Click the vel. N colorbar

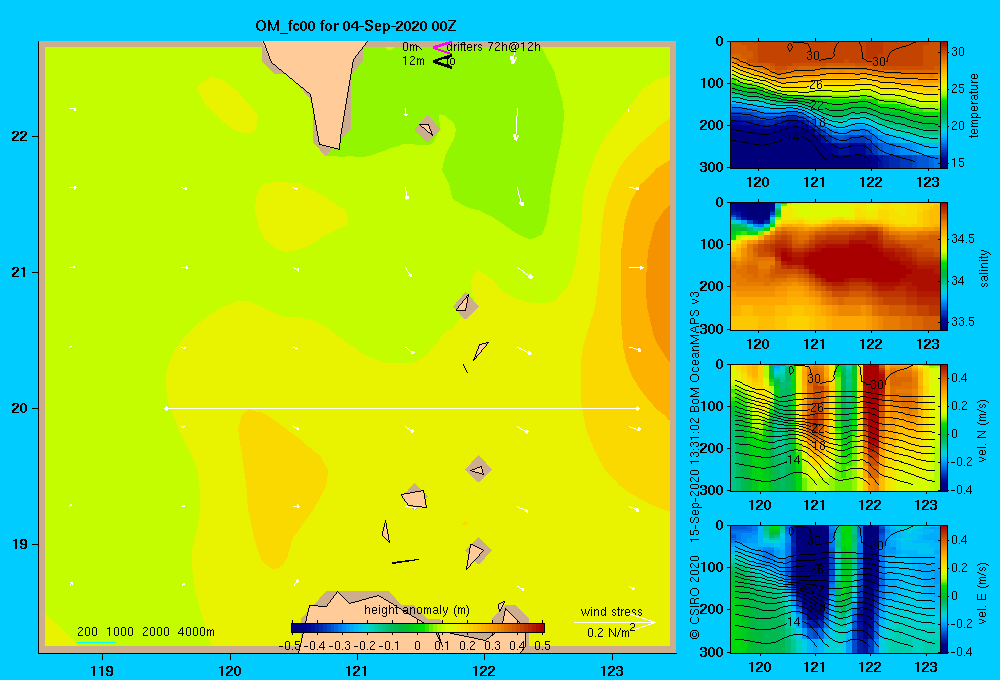(944, 427)
